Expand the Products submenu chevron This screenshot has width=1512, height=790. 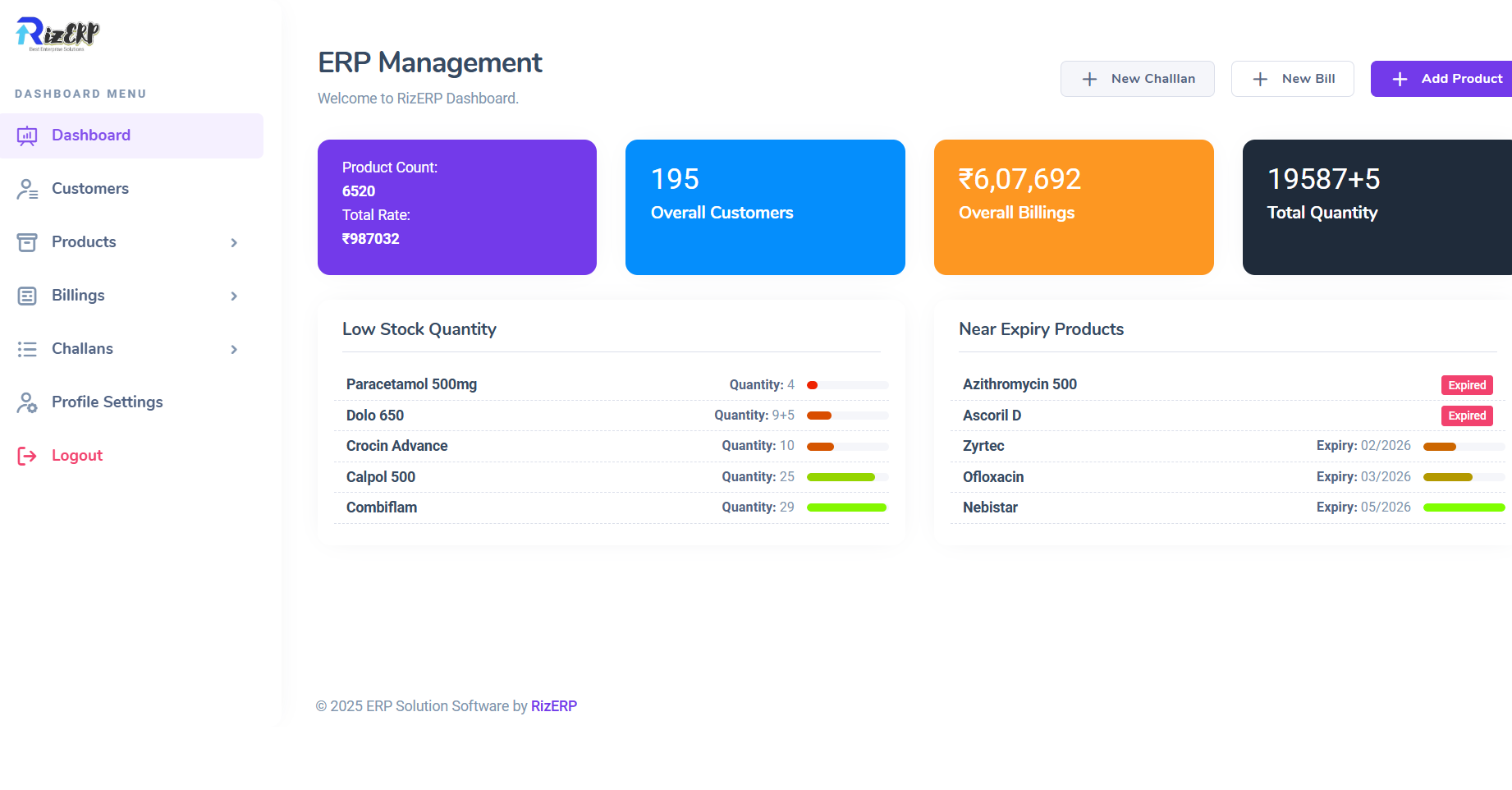coord(234,242)
